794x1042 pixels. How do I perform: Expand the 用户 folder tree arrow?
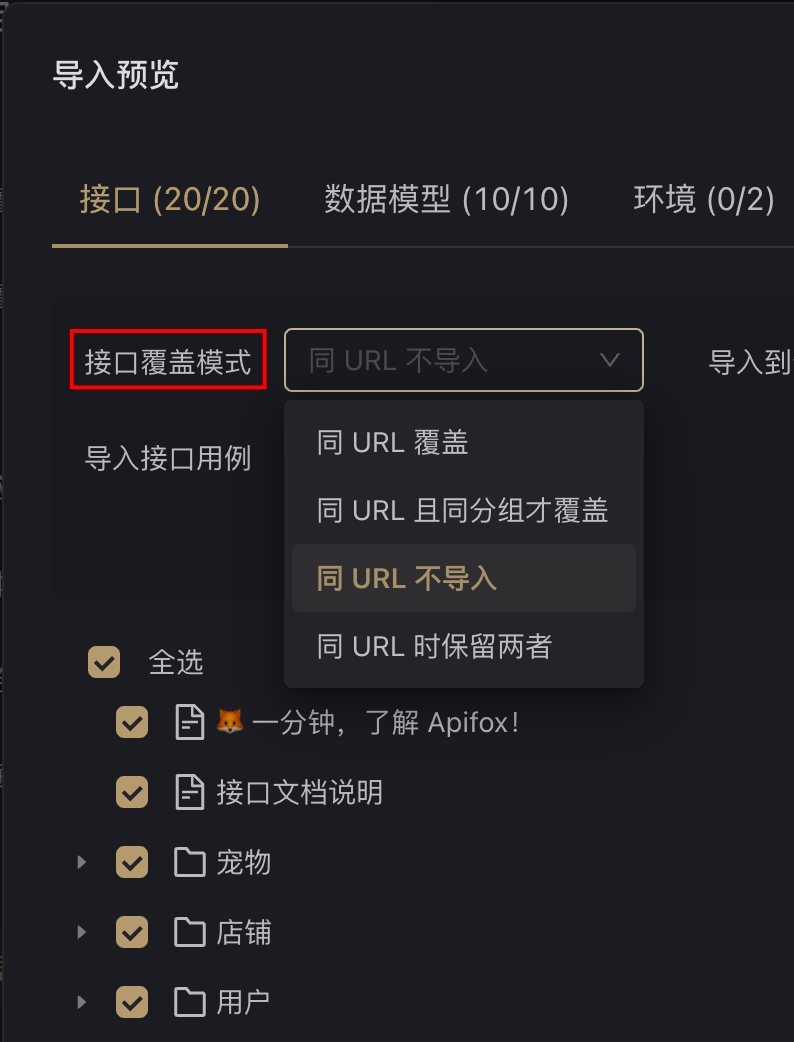tap(82, 1002)
